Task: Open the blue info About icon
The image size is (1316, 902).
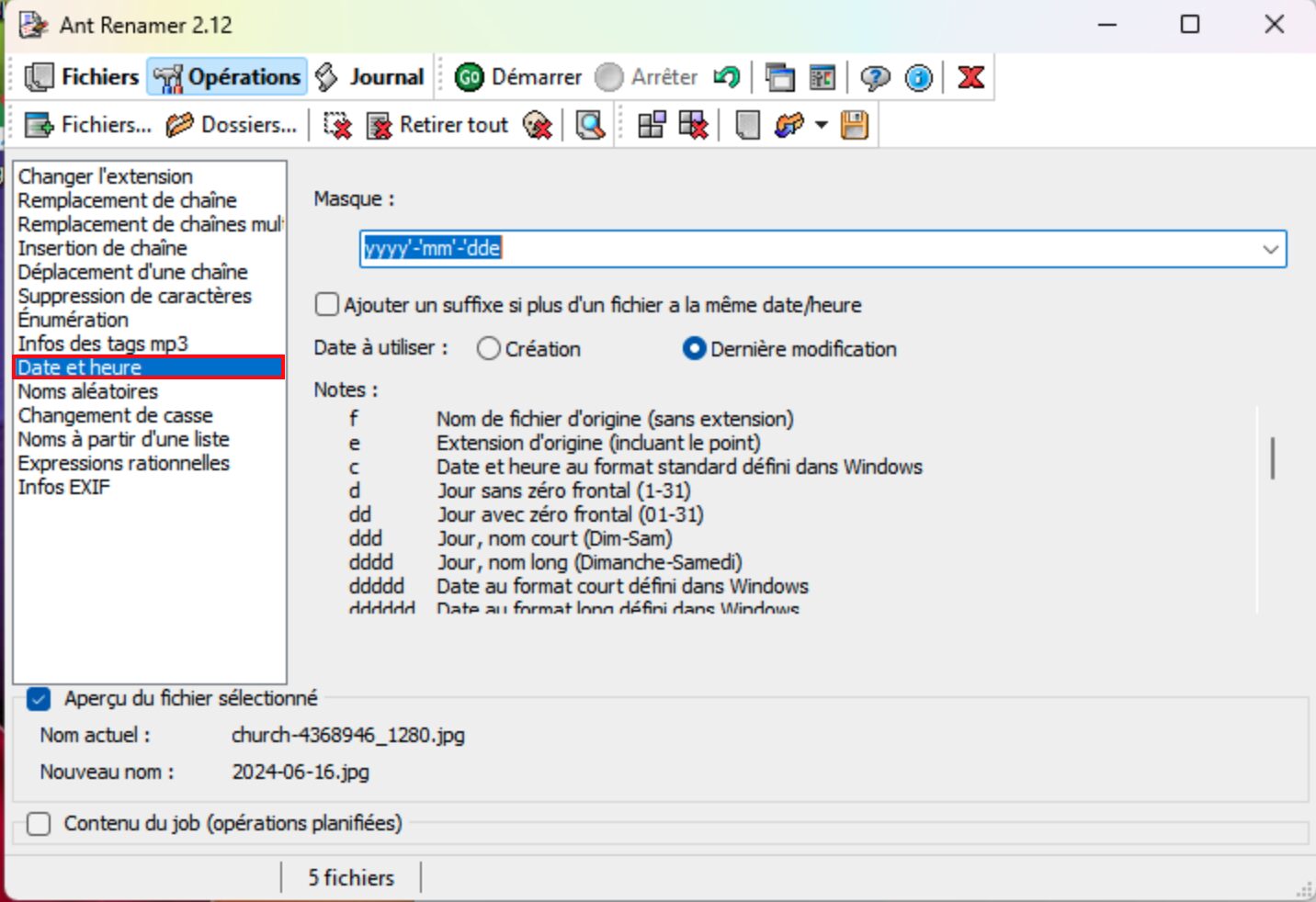Action: 918,77
